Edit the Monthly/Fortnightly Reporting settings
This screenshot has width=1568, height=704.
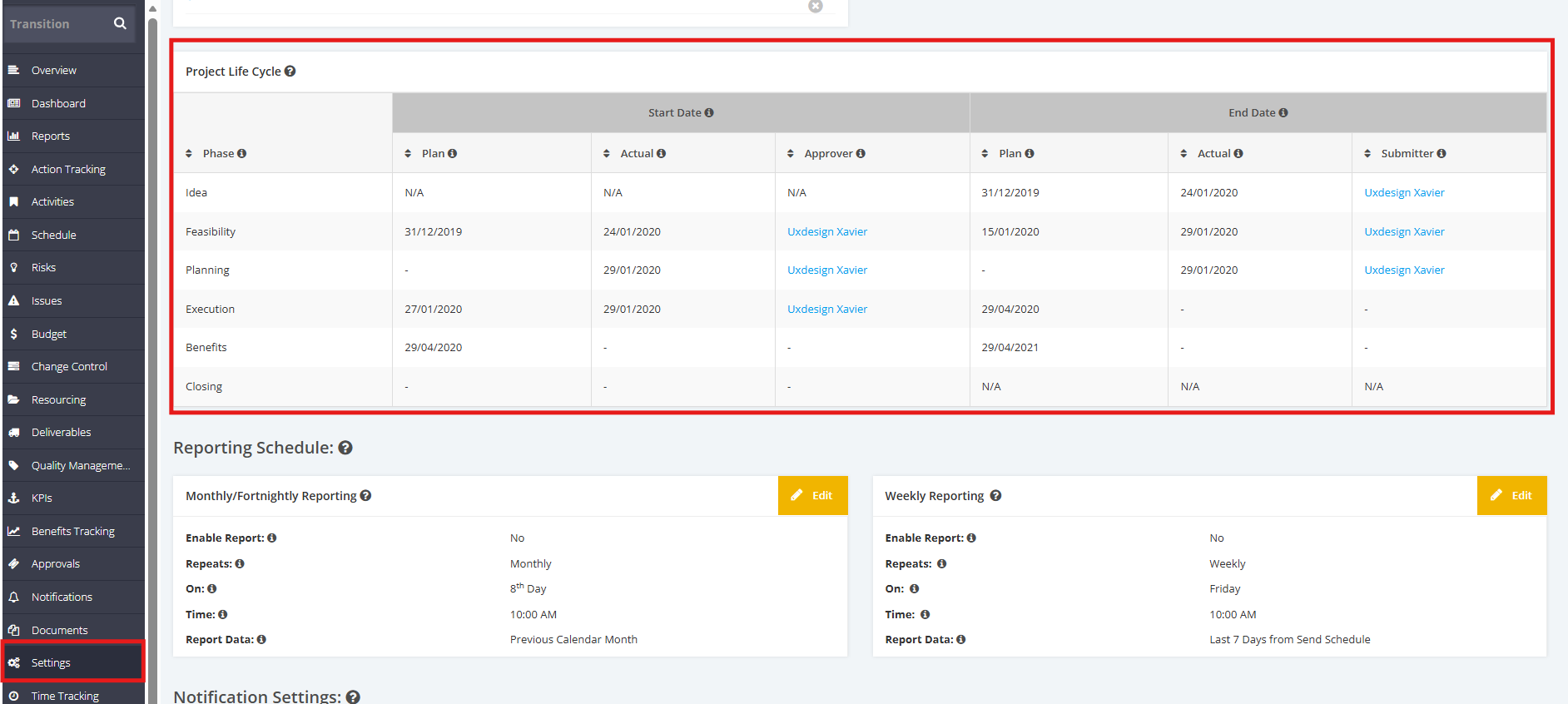point(812,496)
